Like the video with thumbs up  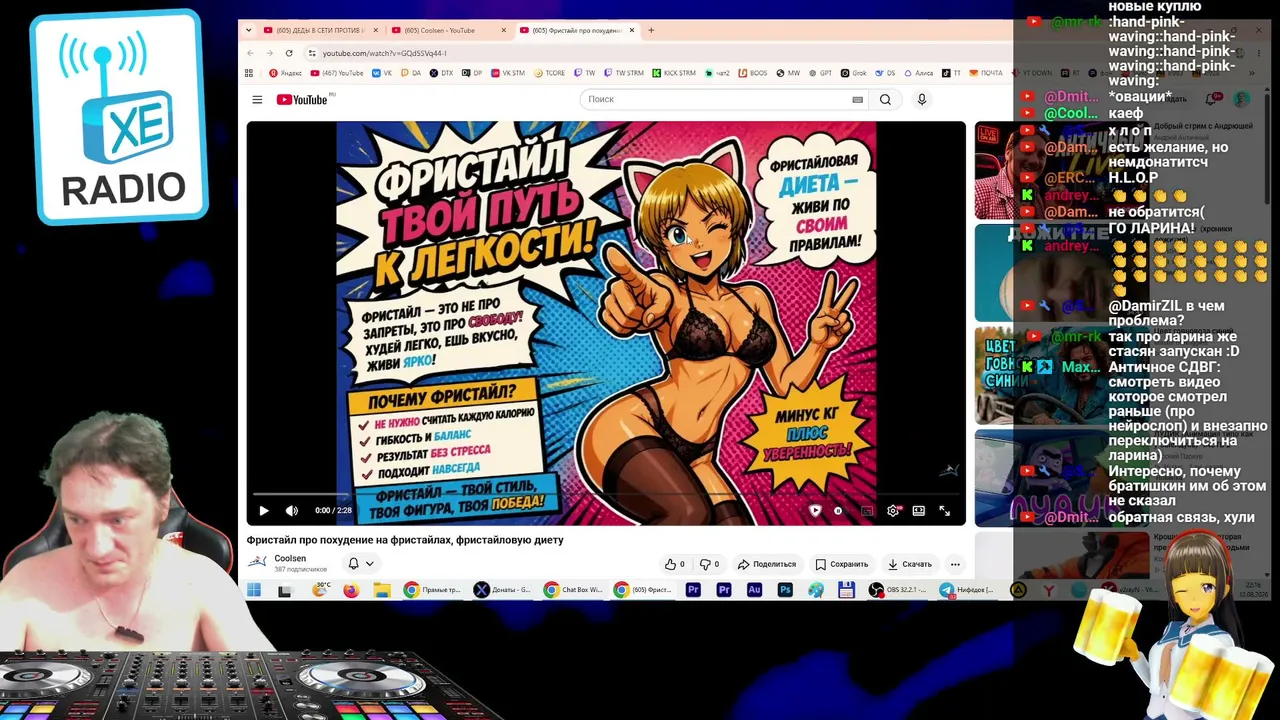[x=675, y=564]
